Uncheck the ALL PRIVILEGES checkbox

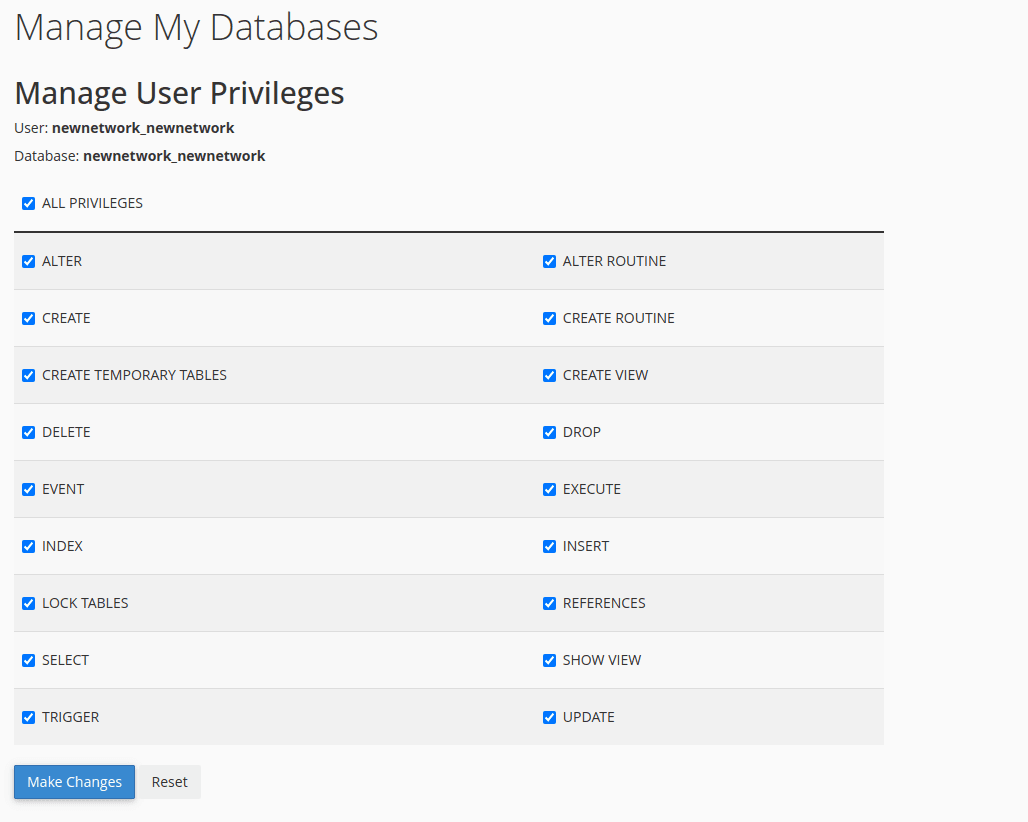pyautogui.click(x=28, y=203)
